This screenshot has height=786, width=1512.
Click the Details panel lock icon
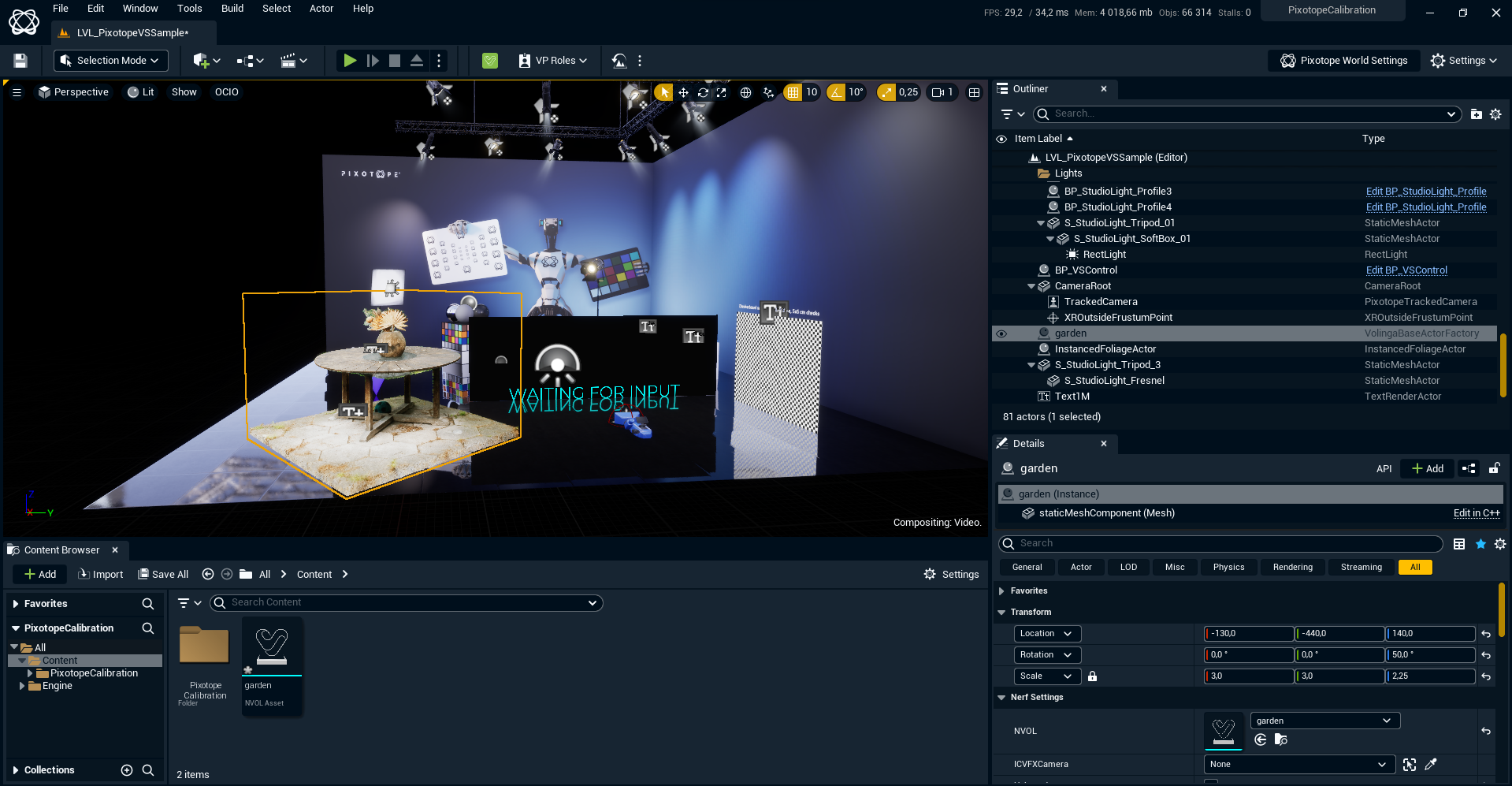[x=1494, y=468]
